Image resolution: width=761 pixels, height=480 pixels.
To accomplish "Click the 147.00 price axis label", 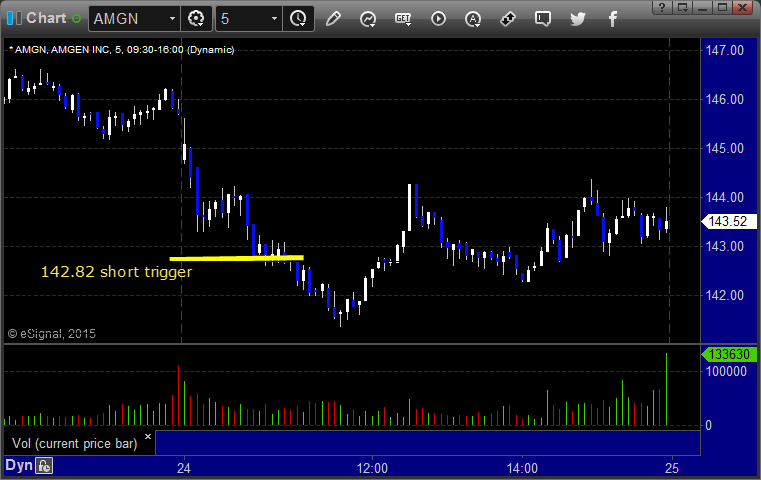I will 725,50.
